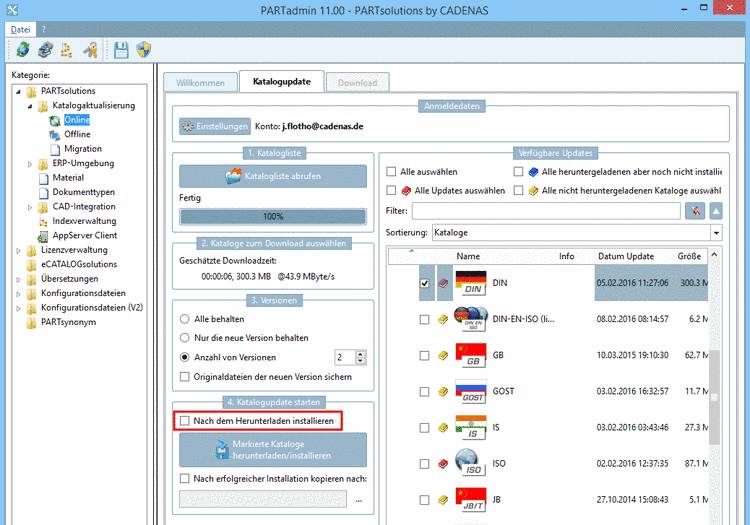Click Markierte Kataloge herunterladen/installieren button
The width and height of the screenshot is (750, 525).
click(x=273, y=450)
